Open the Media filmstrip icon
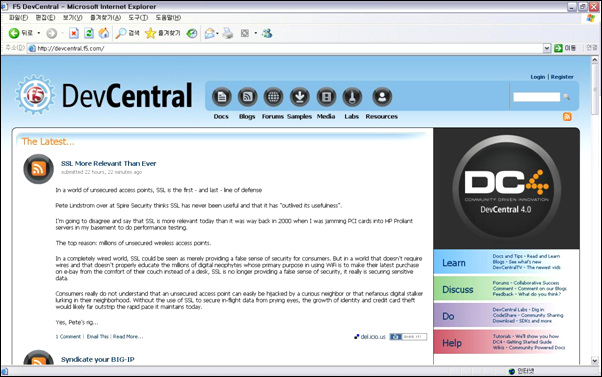 point(326,97)
